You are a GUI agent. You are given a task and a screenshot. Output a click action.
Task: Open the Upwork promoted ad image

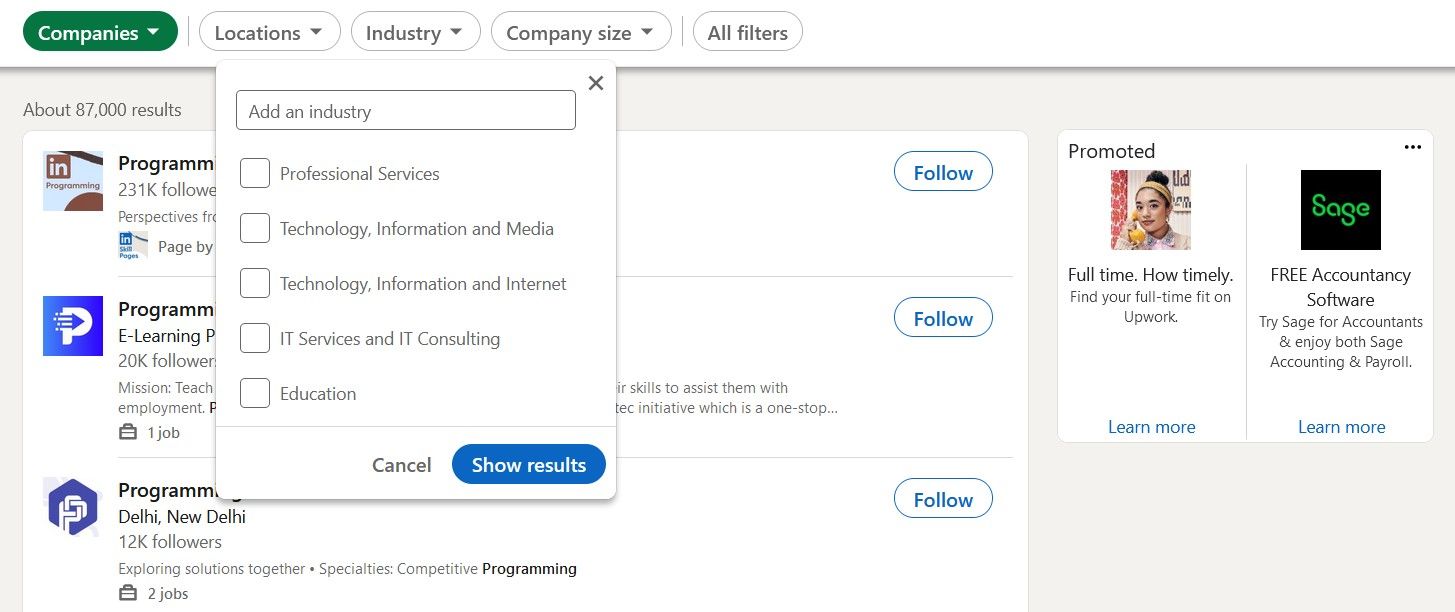point(1150,210)
